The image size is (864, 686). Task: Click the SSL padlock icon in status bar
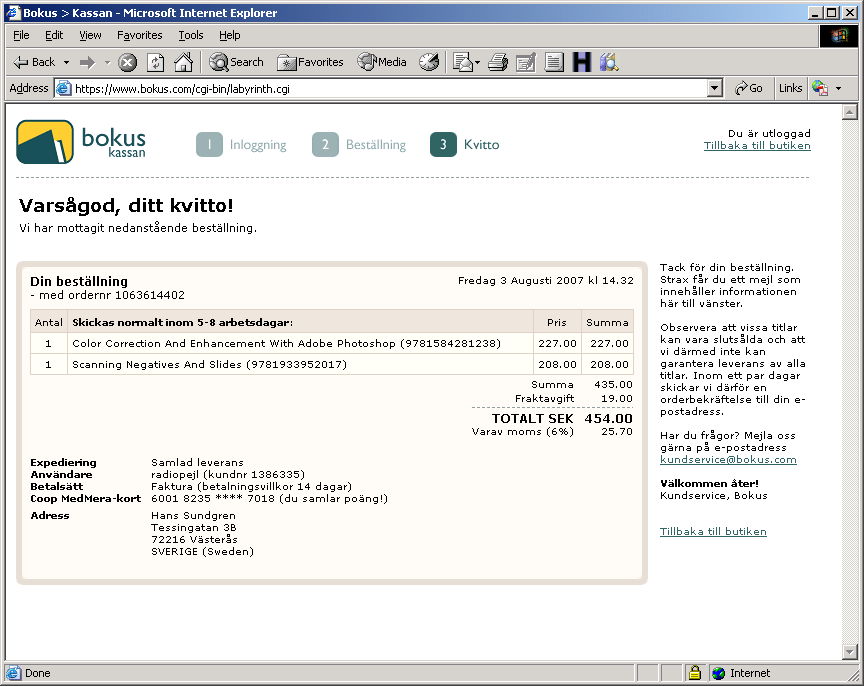tap(695, 673)
